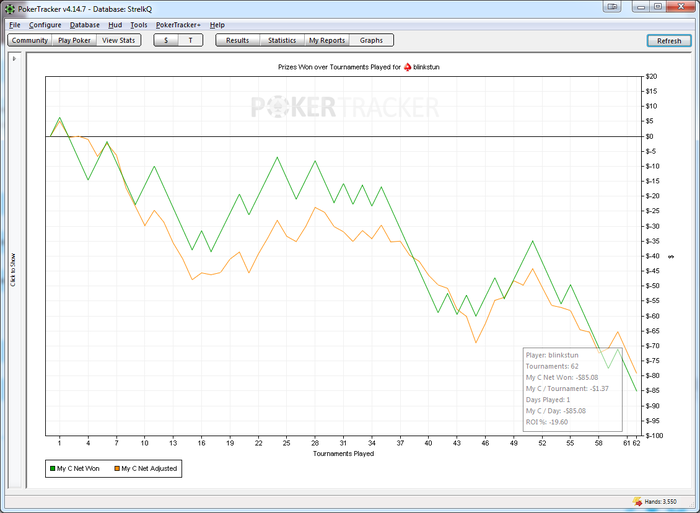Expand the sidebar with the arrow triangle
This screenshot has height=513, width=700.
point(14,58)
